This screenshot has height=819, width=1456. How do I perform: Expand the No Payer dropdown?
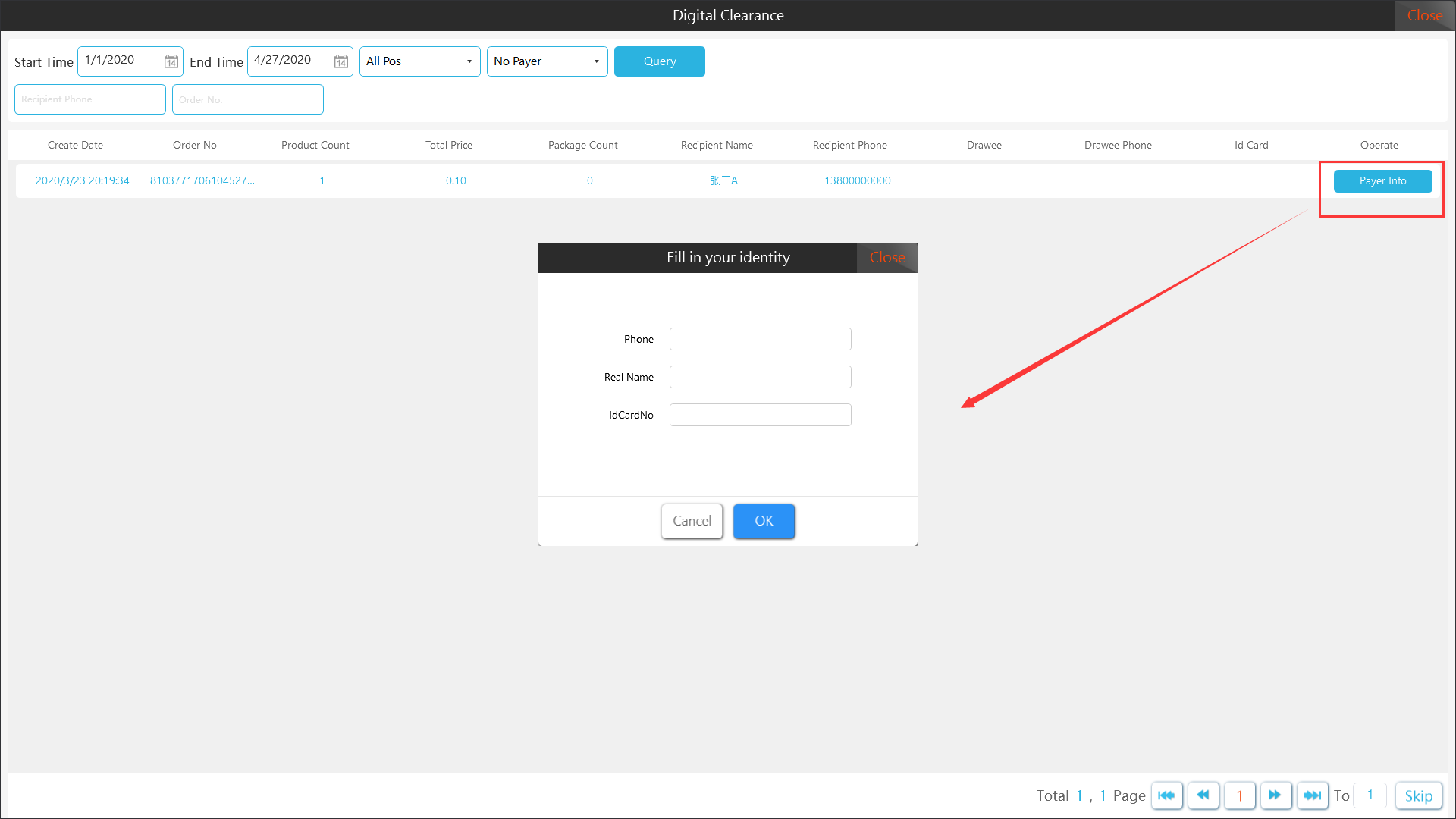tap(547, 61)
